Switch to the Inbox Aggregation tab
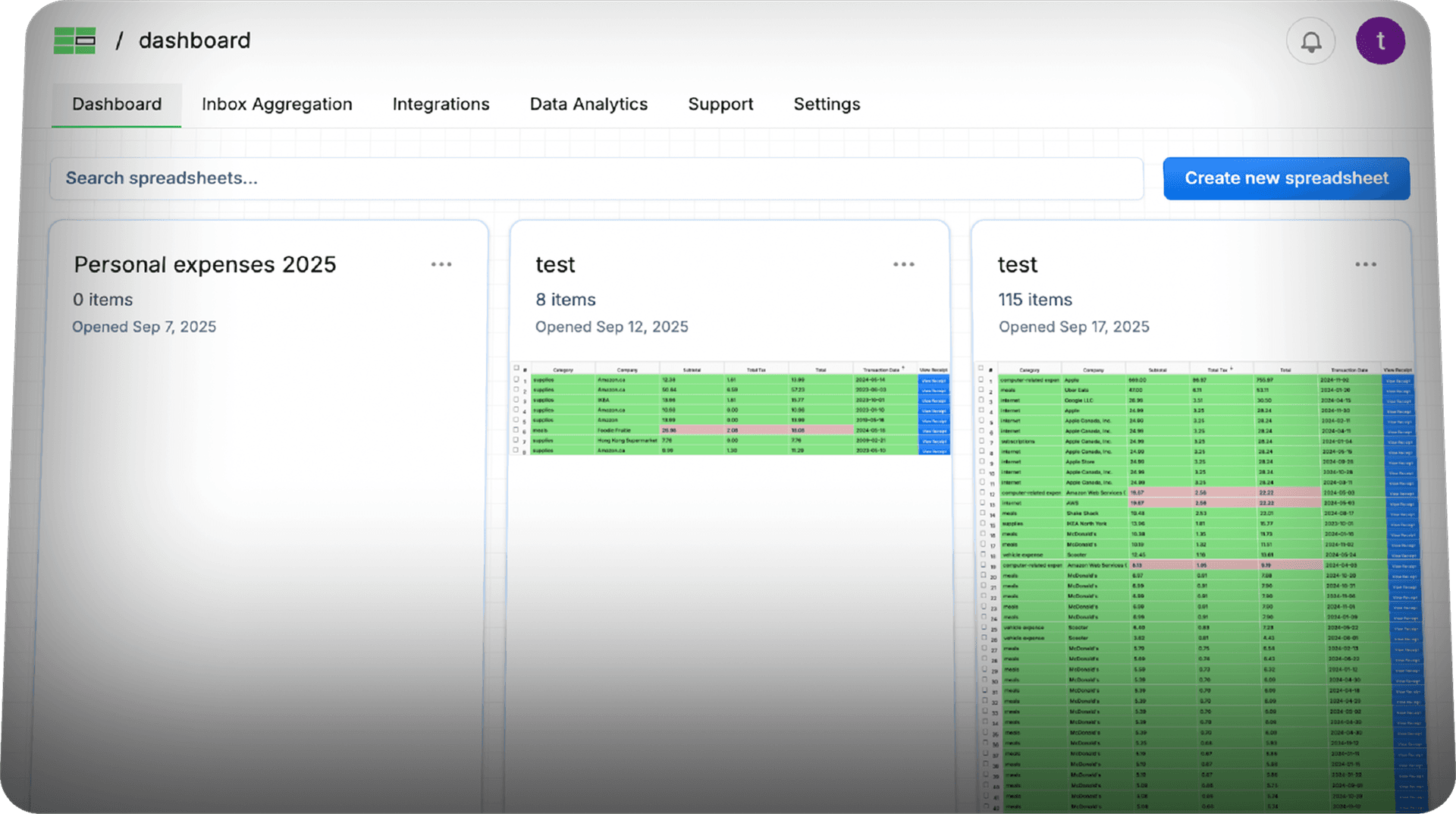Viewport: 1456px width, 814px height. (276, 104)
